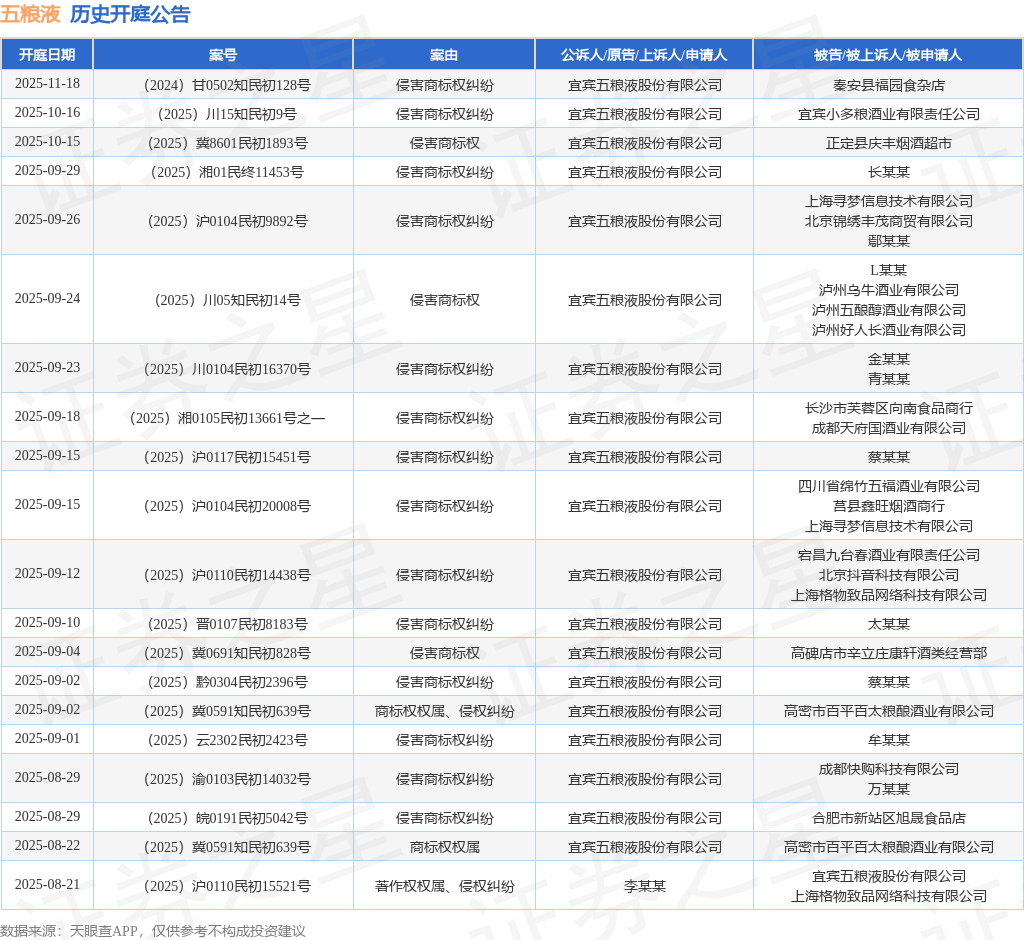The image size is (1024, 940).
Task: Click defendant 金某某
Action: pyautogui.click(x=888, y=359)
